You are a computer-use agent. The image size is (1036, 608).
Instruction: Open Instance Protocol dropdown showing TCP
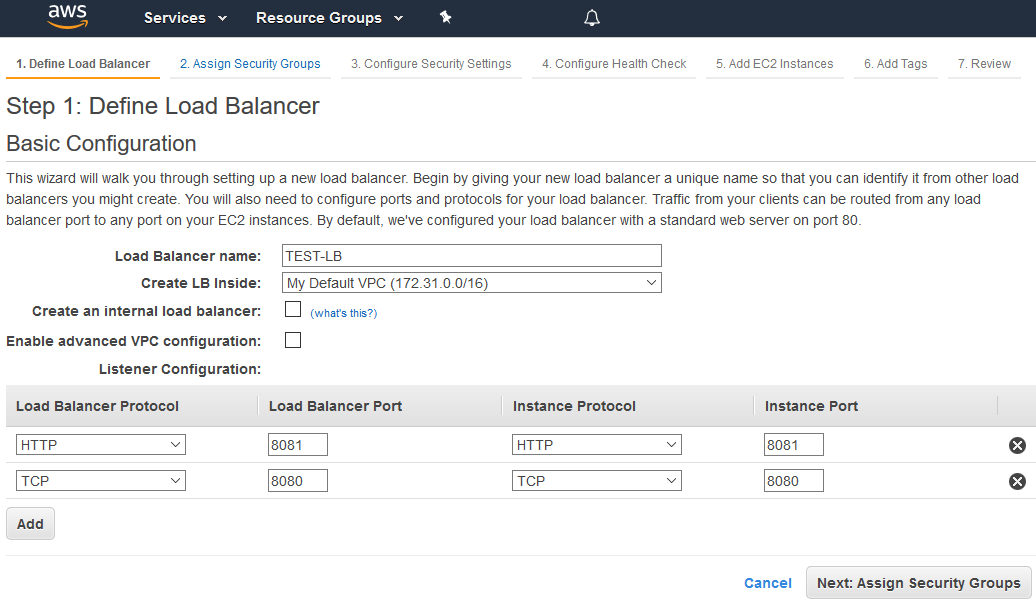597,481
